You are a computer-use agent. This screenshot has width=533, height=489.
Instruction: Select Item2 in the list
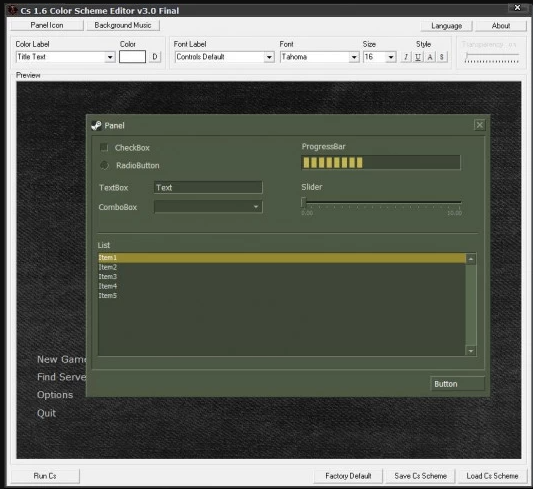(282, 267)
